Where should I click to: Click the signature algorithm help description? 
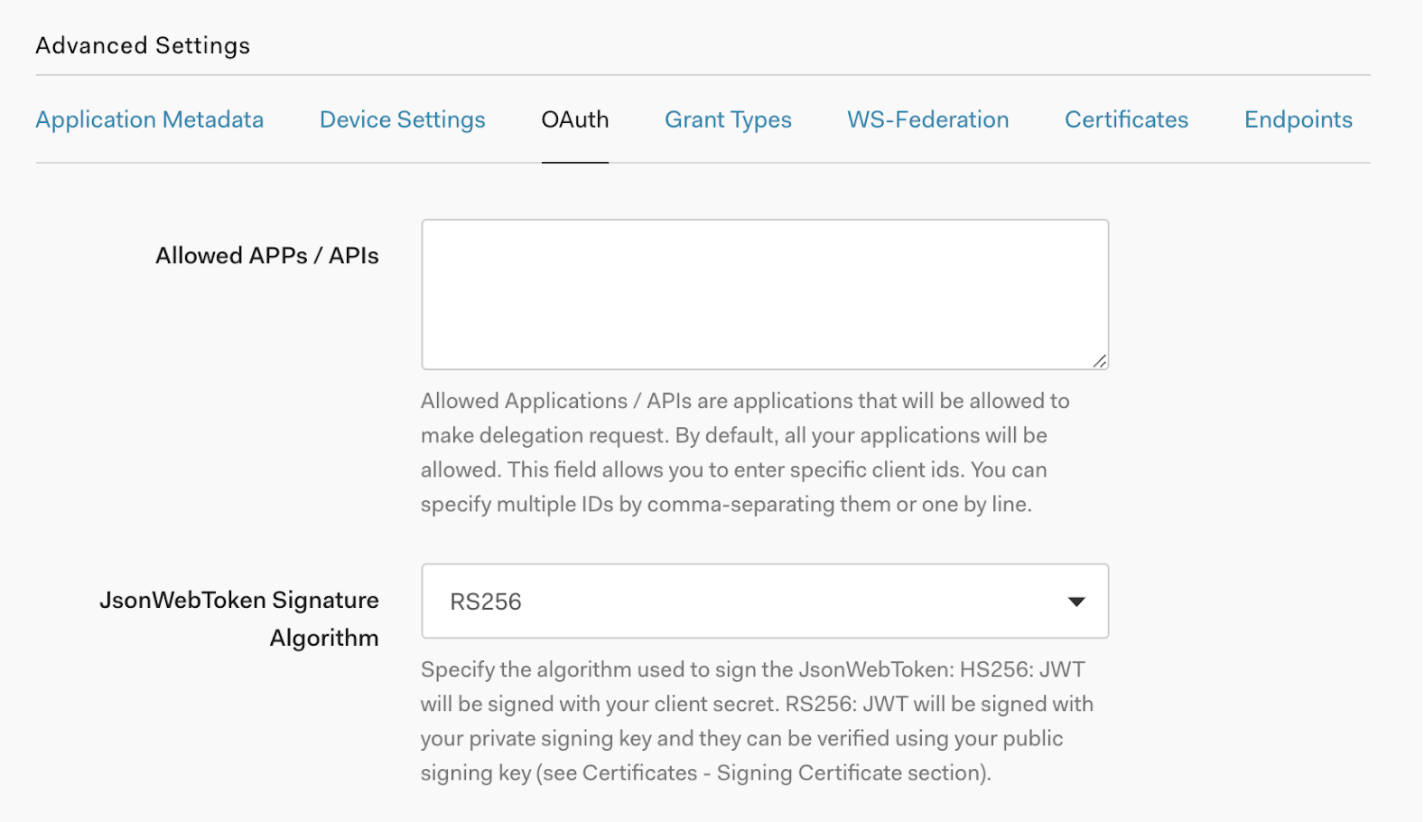(756, 721)
